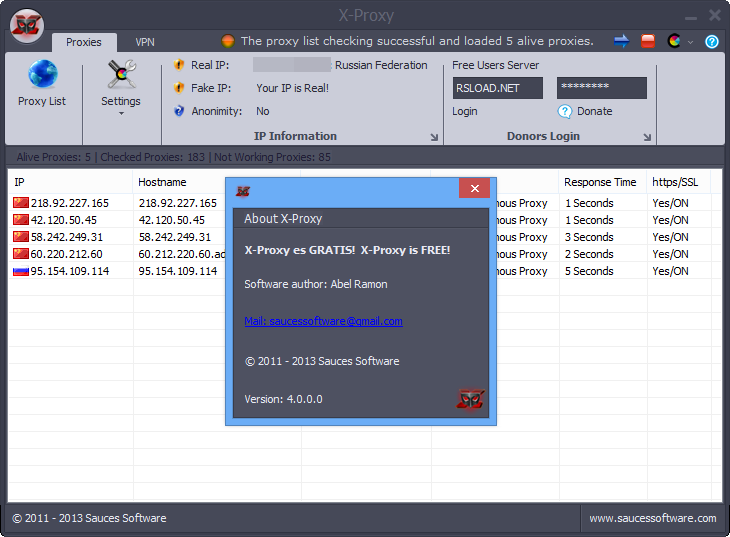Click the Version 4.0.0.0 text
The width and height of the screenshot is (730, 537).
pyautogui.click(x=283, y=399)
